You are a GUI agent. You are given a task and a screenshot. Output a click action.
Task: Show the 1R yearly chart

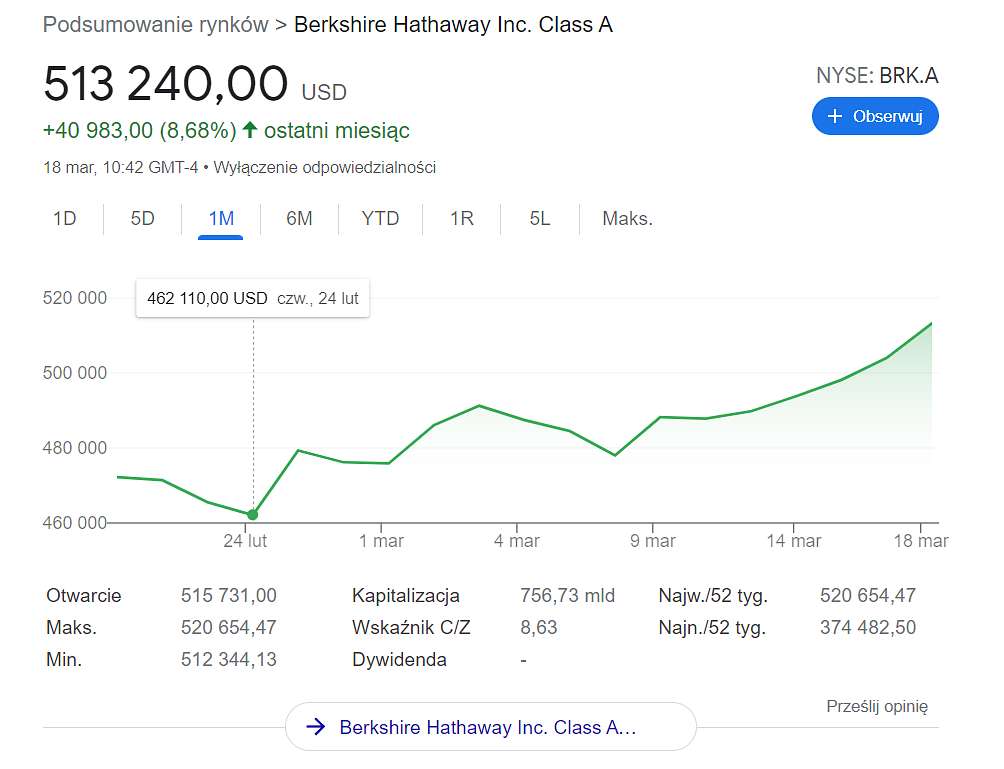tap(462, 219)
